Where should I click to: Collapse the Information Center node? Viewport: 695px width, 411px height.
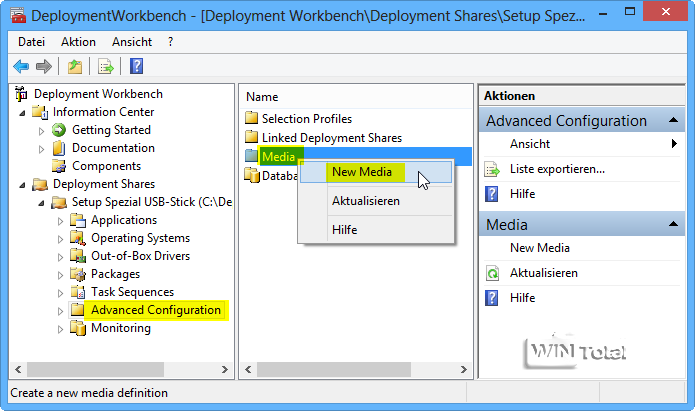coord(23,112)
